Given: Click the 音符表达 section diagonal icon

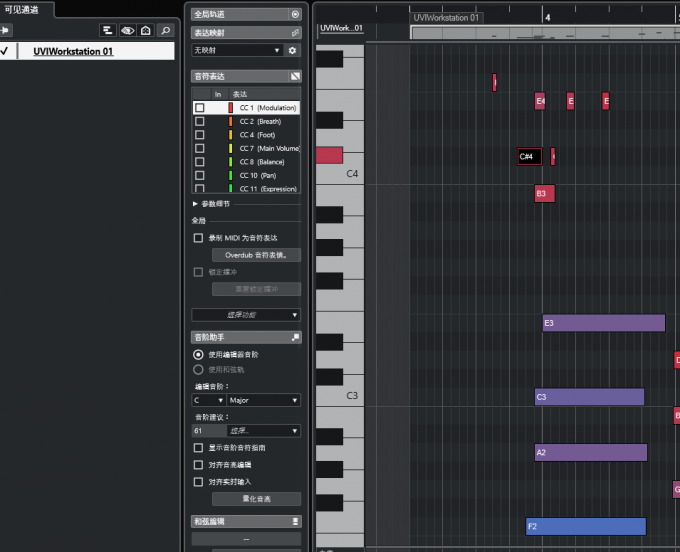Looking at the screenshot, I should [295, 76].
